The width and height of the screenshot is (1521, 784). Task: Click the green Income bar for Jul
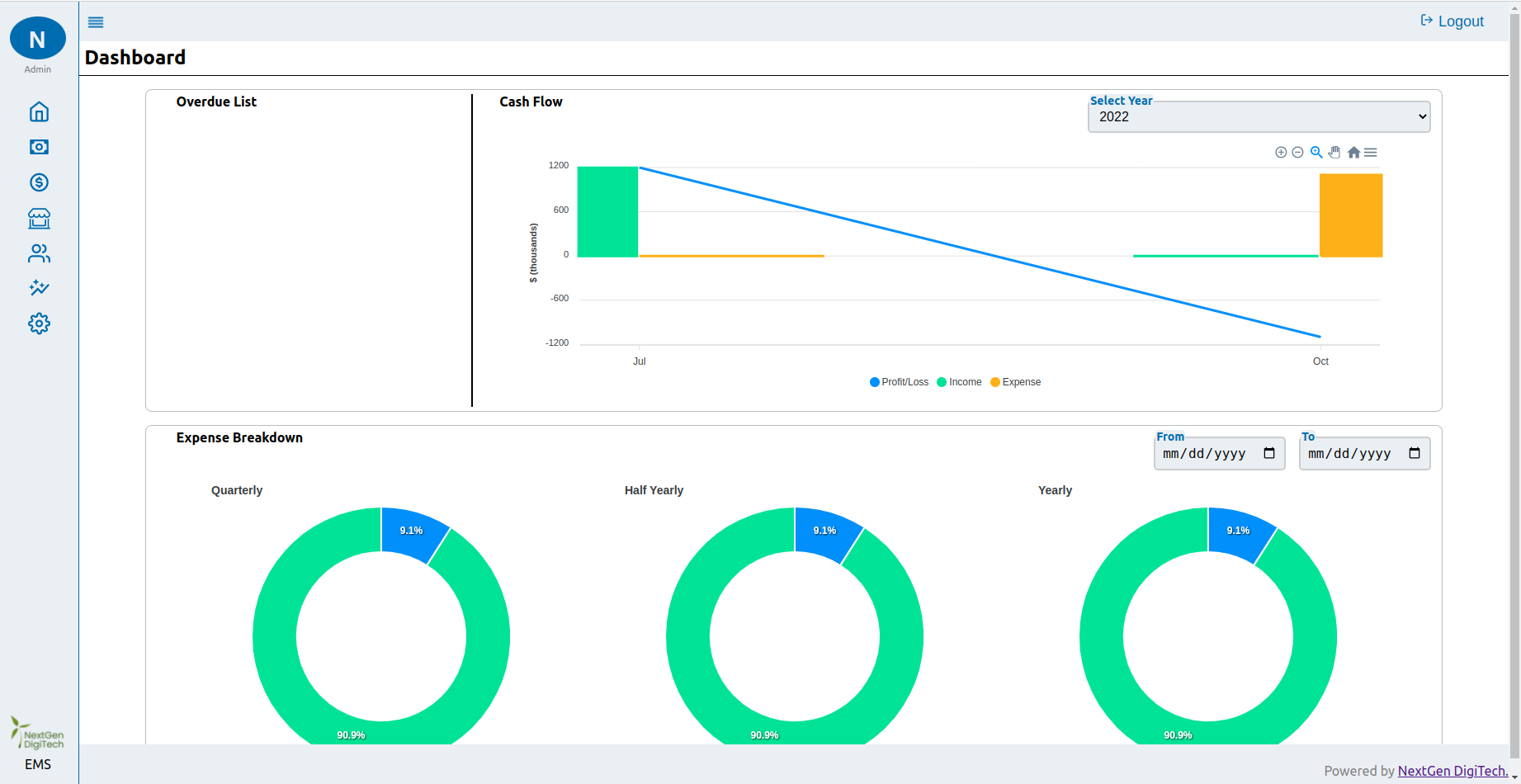pos(607,212)
